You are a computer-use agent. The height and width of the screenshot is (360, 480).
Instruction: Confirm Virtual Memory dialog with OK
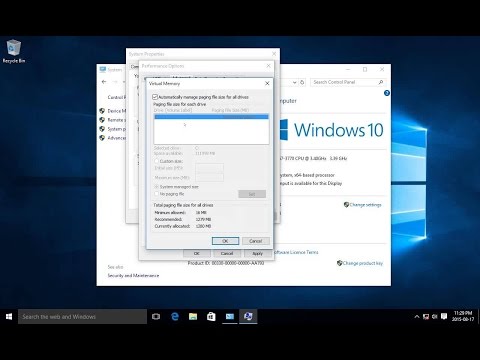coord(225,241)
